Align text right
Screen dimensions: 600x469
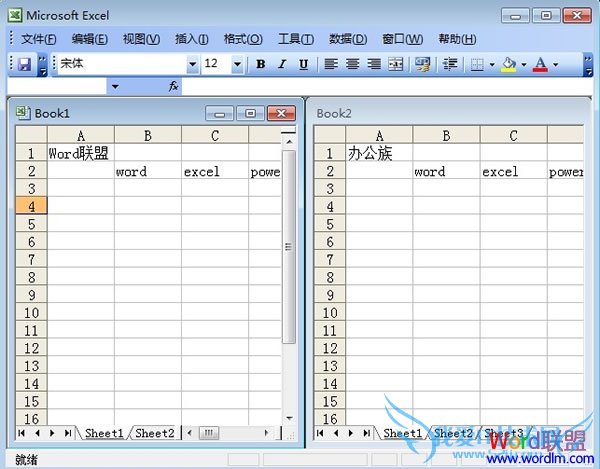[x=374, y=64]
